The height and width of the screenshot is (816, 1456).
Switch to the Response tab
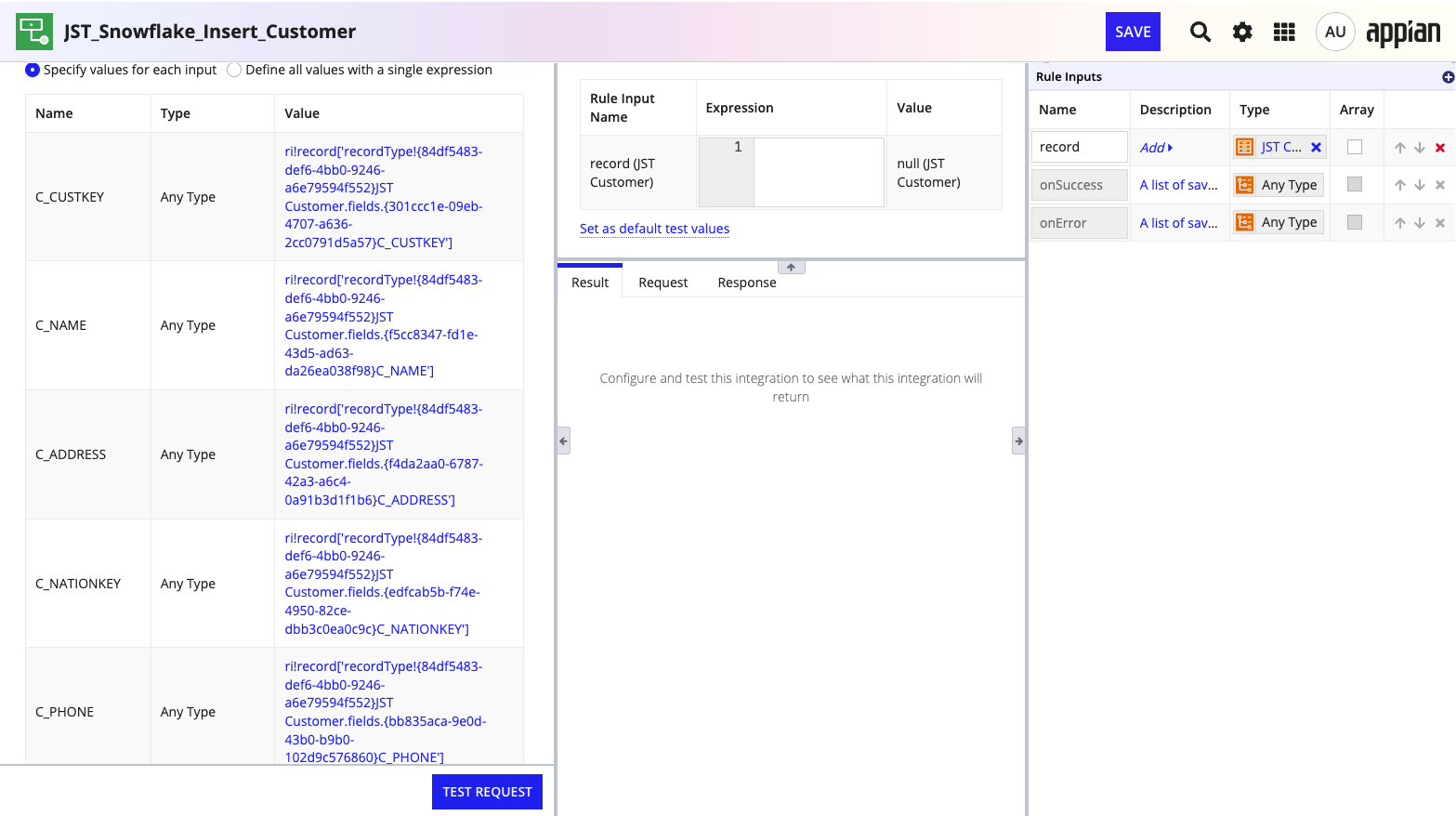(x=747, y=283)
